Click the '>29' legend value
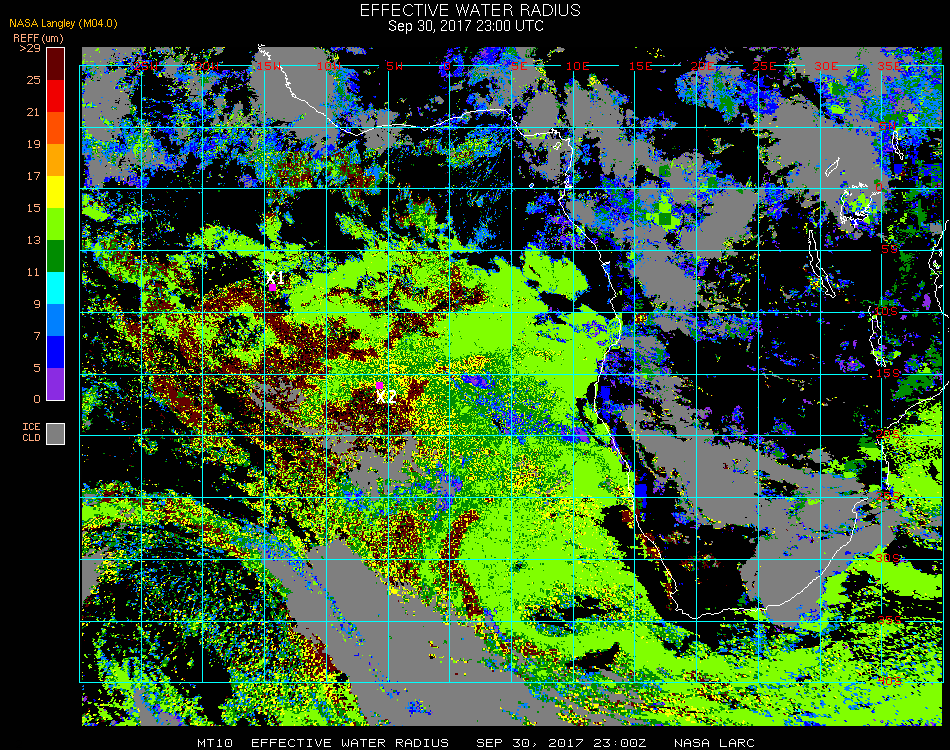 pos(30,48)
